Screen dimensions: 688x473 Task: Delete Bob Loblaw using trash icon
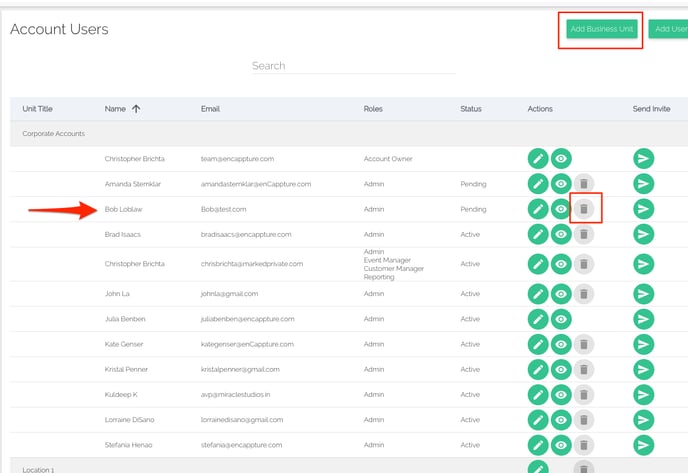[x=584, y=209]
